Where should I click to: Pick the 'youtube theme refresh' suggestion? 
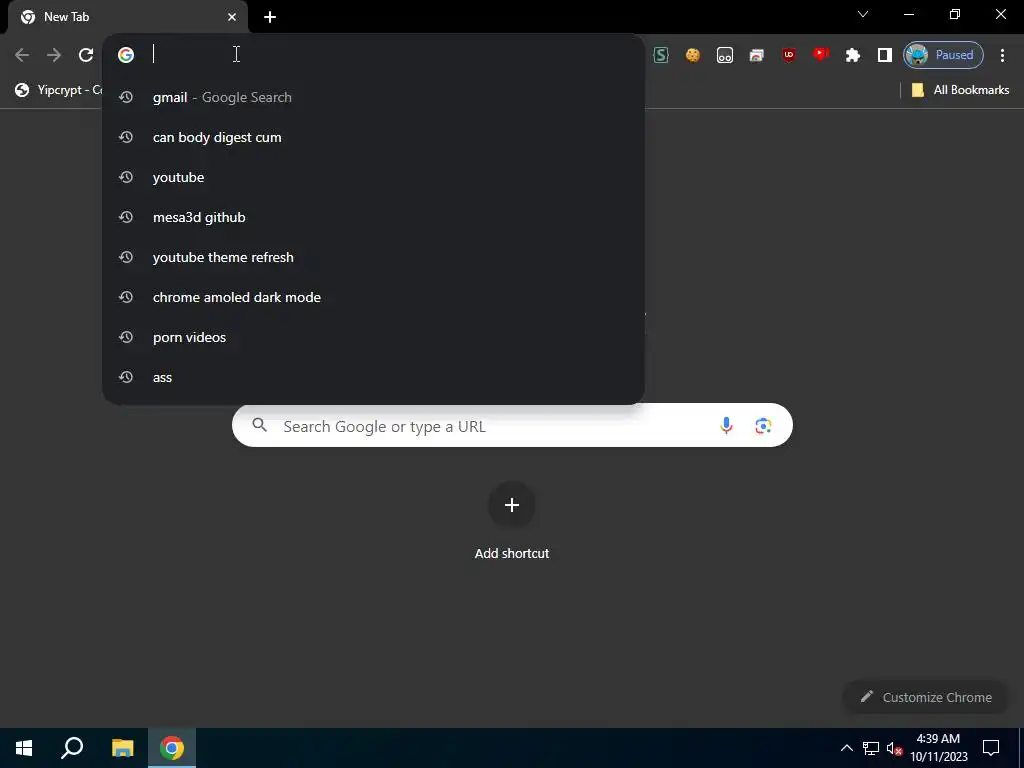[x=374, y=257]
